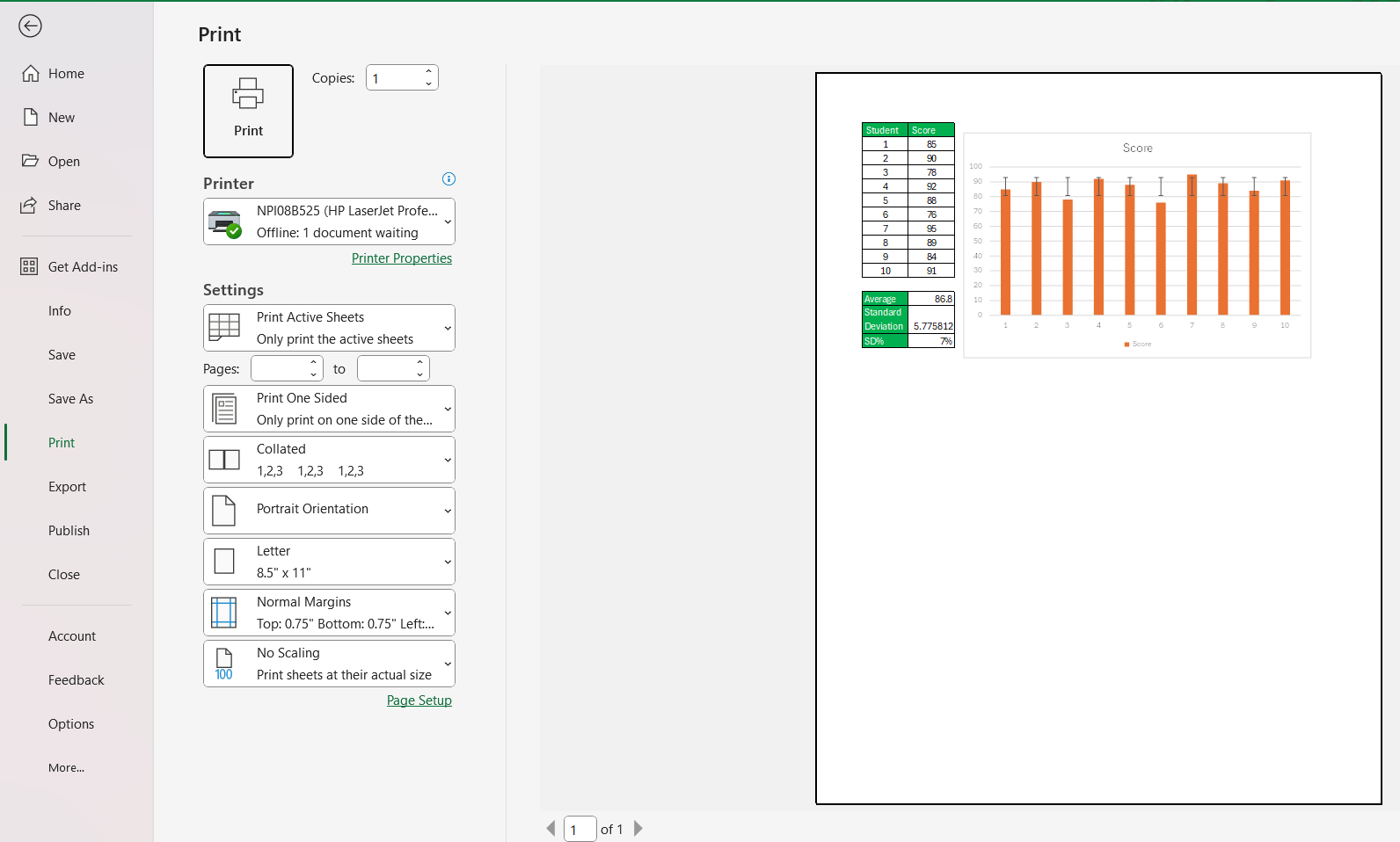The height and width of the screenshot is (842, 1400).
Task: Click the current page number box
Action: [x=580, y=829]
